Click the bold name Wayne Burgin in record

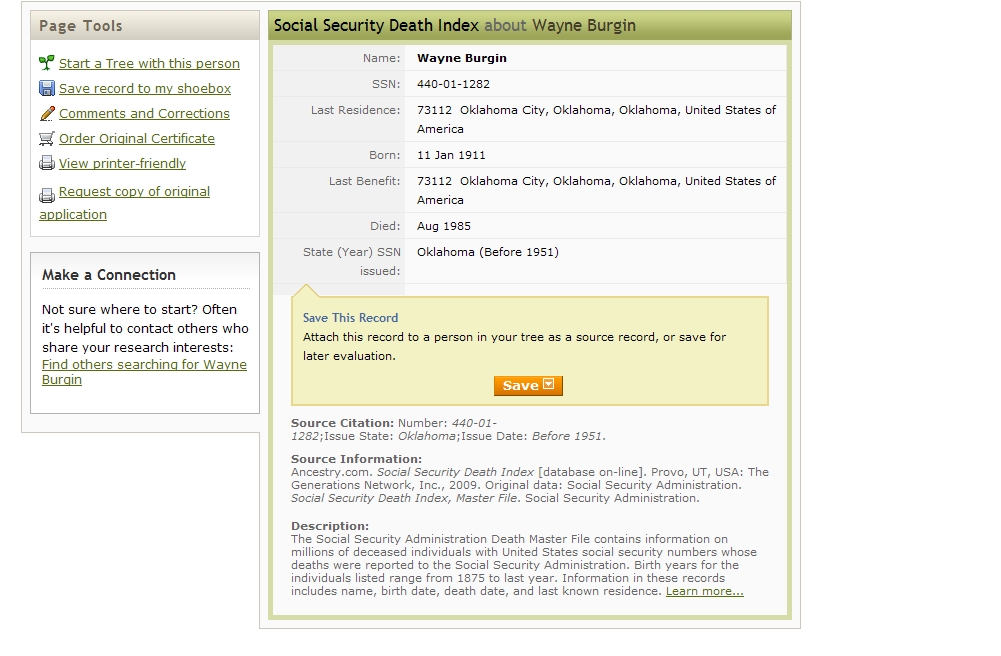(461, 58)
